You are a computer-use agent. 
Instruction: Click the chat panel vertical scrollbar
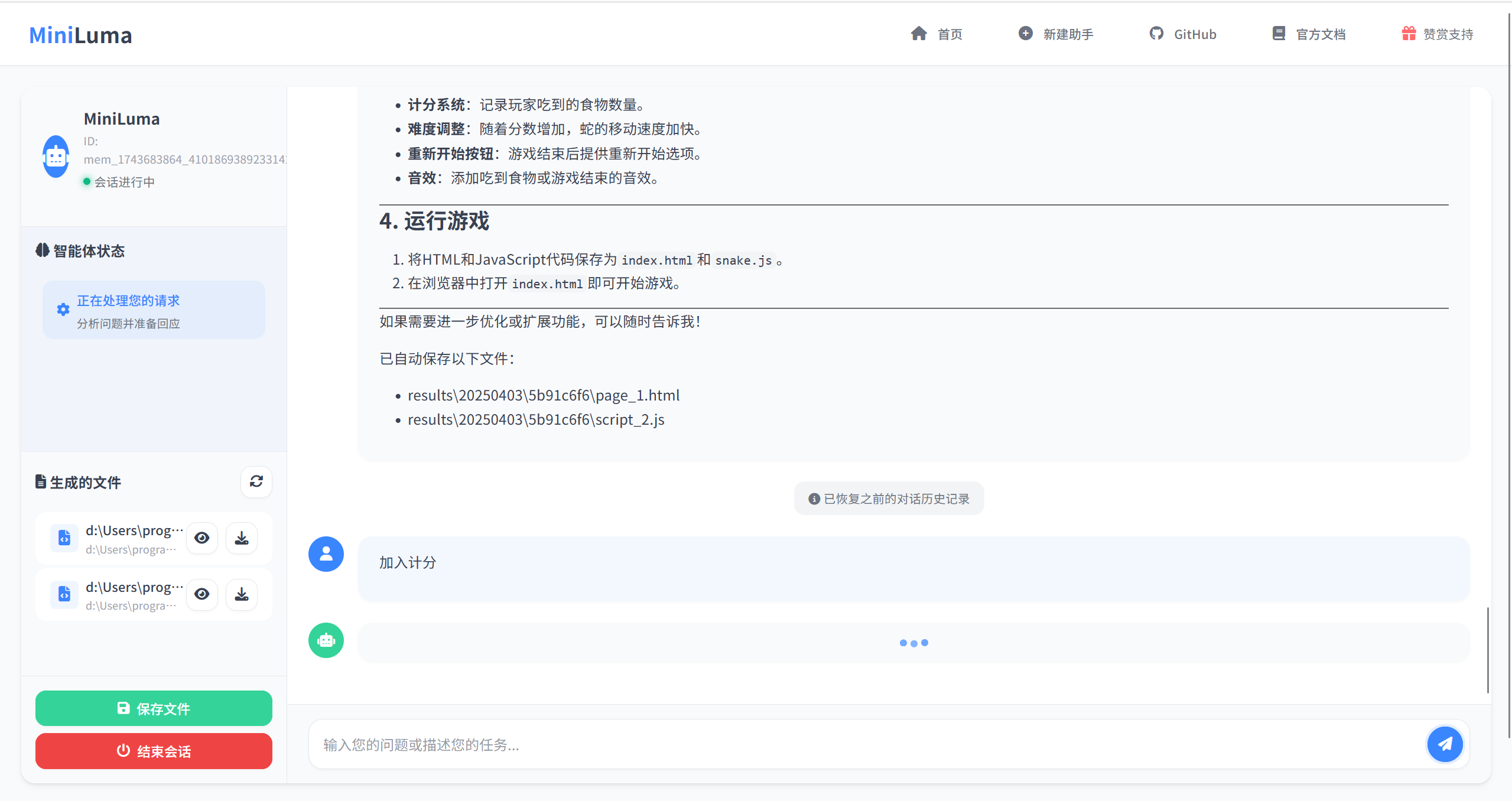pyautogui.click(x=1487, y=650)
